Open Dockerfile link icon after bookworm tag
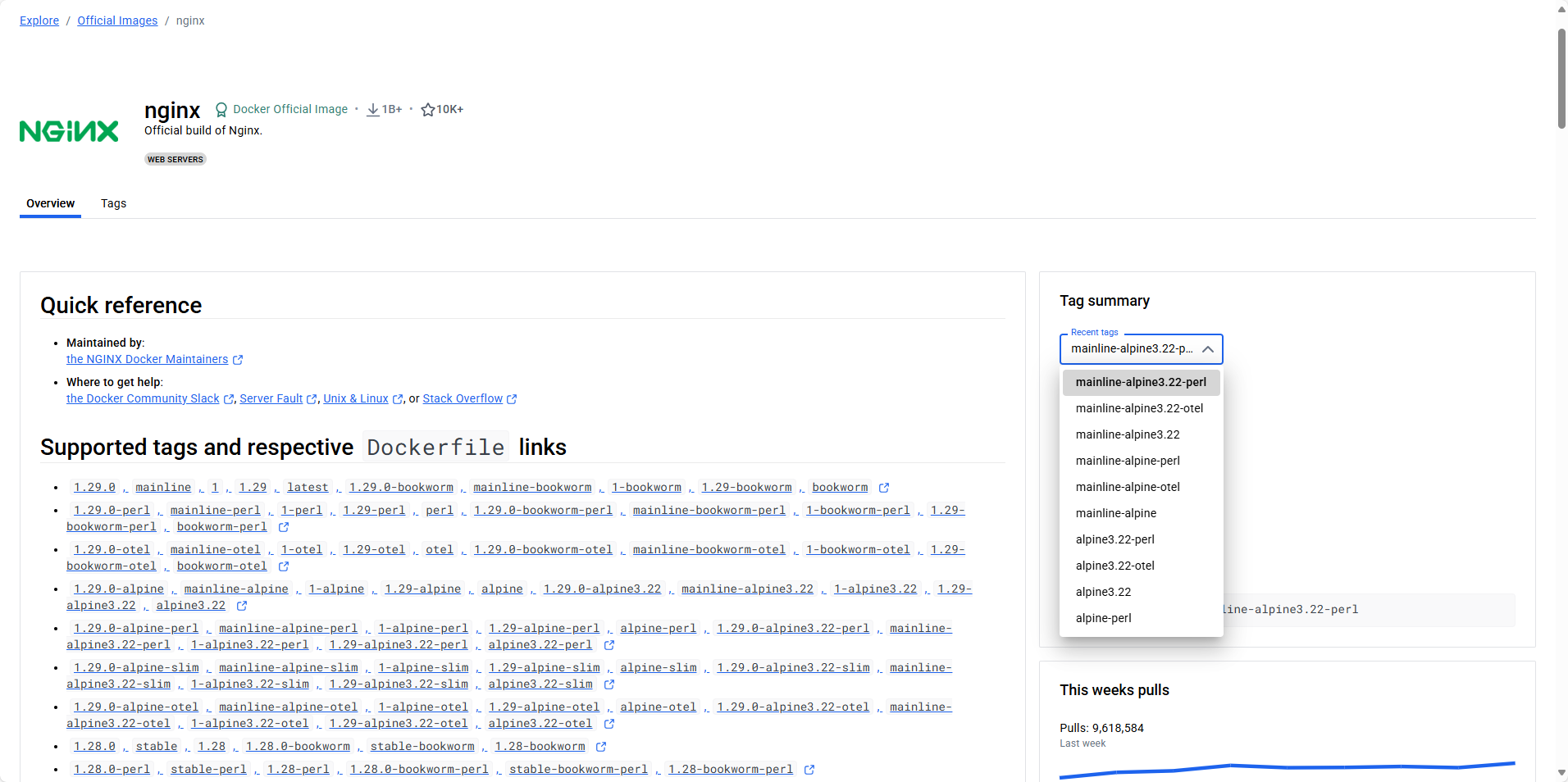Image resolution: width=1568 pixels, height=782 pixels. pyautogui.click(x=884, y=488)
